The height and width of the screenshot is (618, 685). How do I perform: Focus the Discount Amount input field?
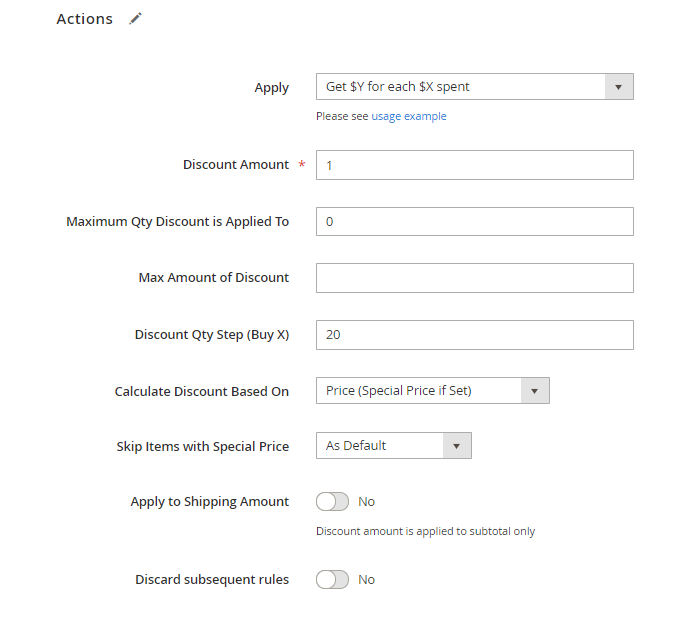(474, 165)
